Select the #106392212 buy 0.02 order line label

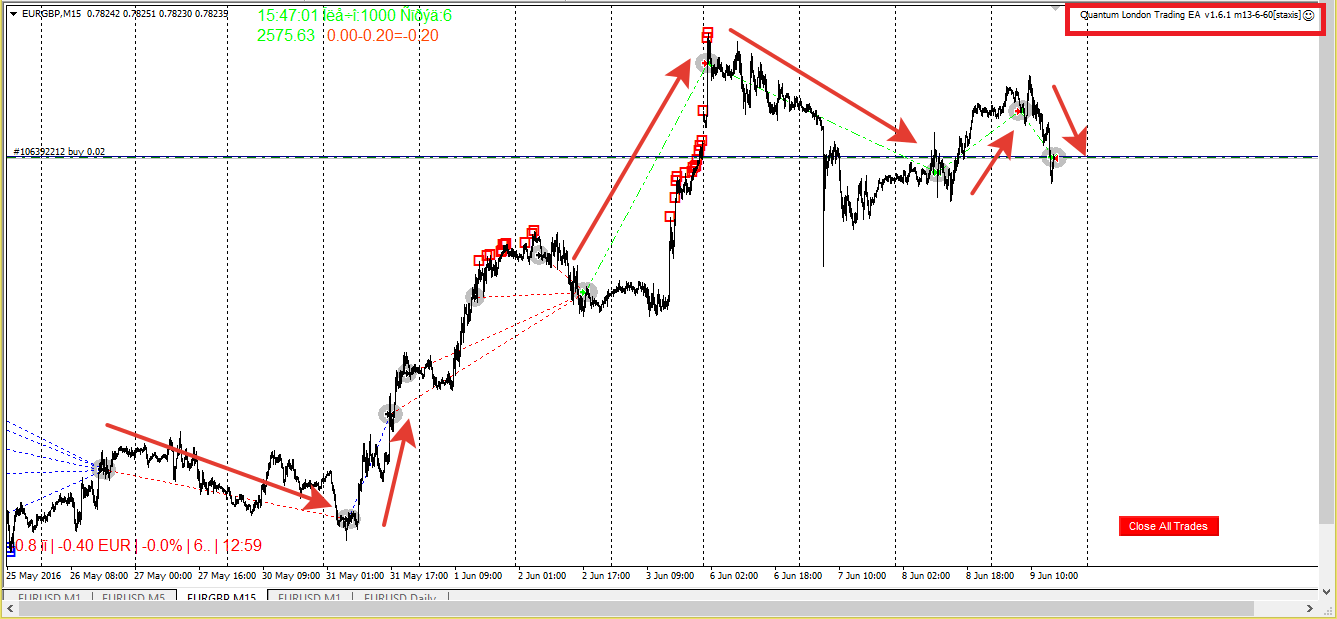tap(58, 152)
